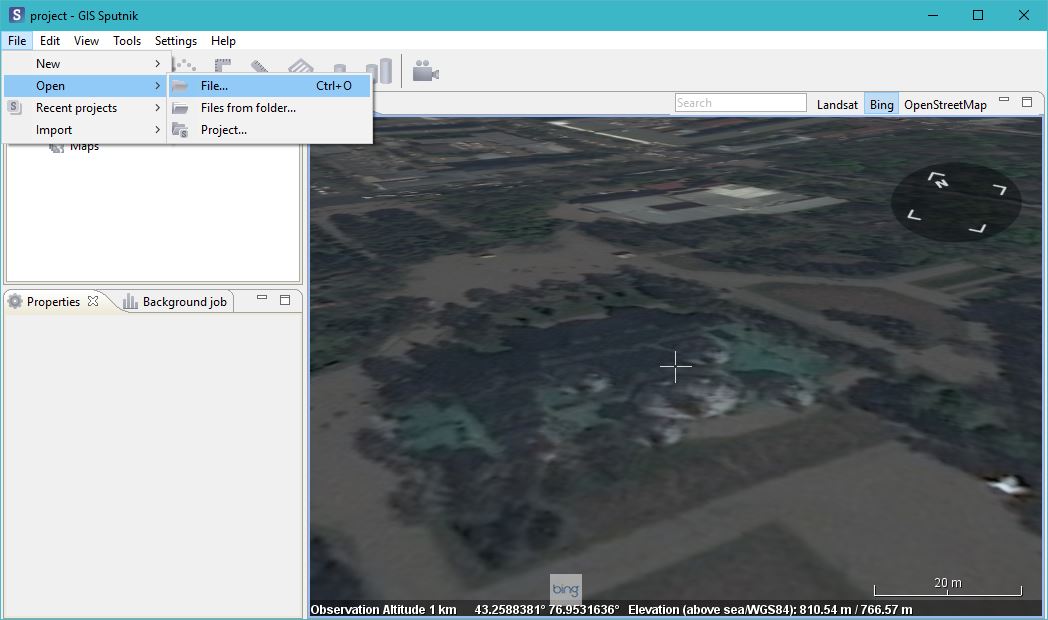Image resolution: width=1048 pixels, height=620 pixels.
Task: Click the corner ruler toolbar icon
Action: tap(223, 65)
